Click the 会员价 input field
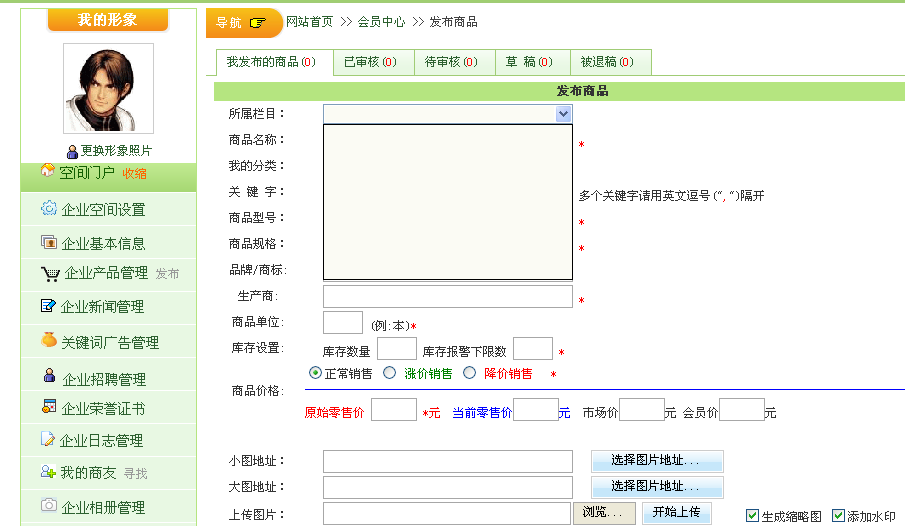This screenshot has width=905, height=526. pyautogui.click(x=742, y=409)
